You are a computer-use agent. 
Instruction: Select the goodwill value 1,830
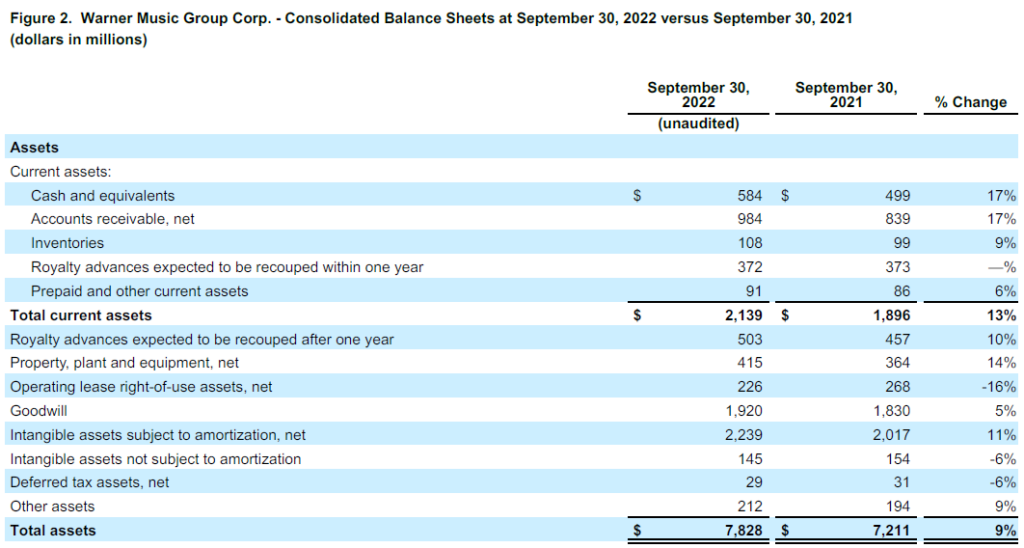pyautogui.click(x=892, y=411)
